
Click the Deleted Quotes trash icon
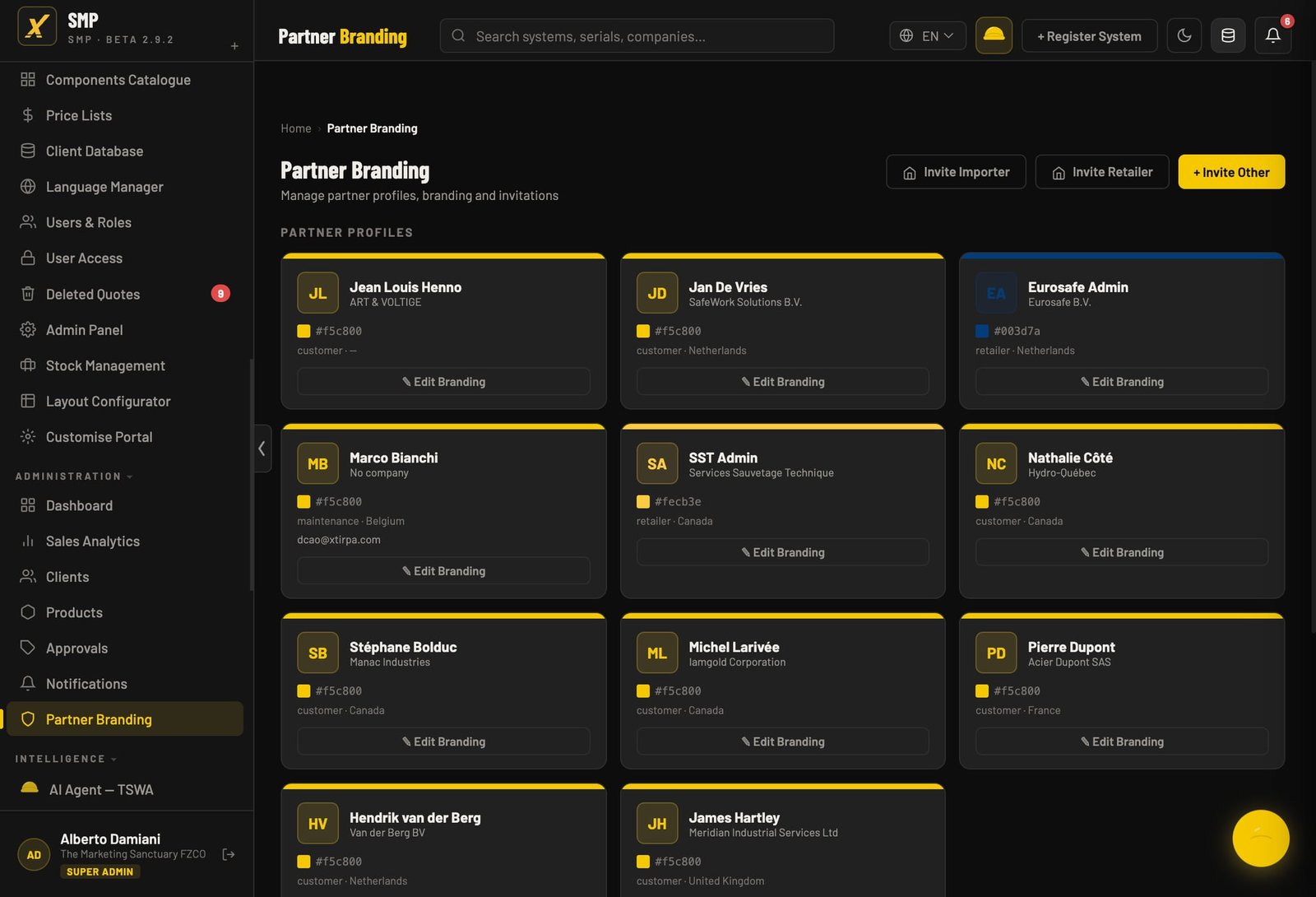tap(28, 294)
